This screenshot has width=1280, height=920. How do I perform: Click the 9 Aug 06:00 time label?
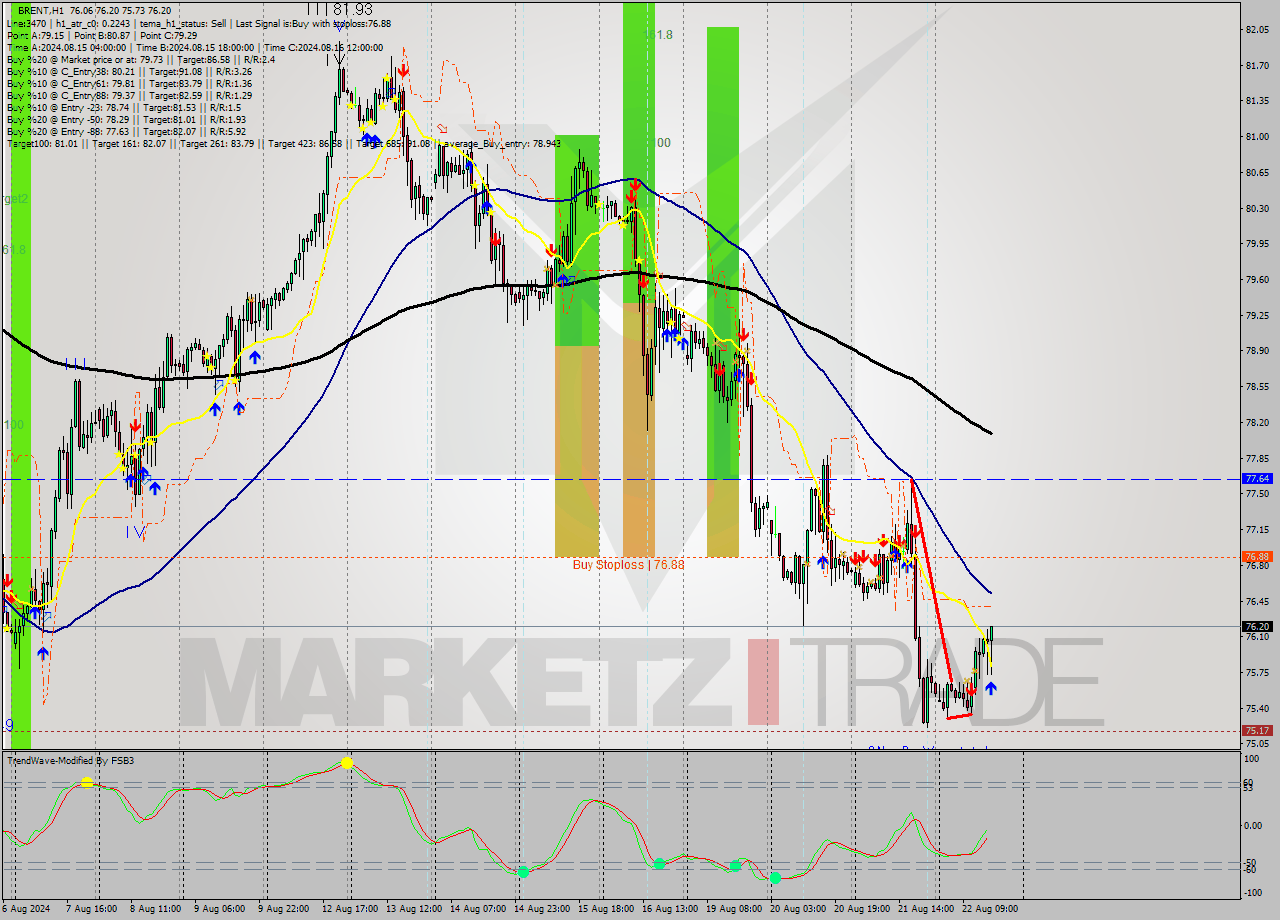pos(219,910)
